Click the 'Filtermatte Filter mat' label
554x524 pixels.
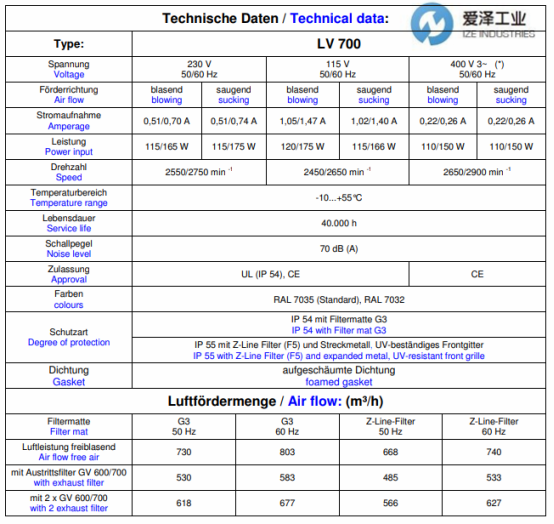pos(69,427)
